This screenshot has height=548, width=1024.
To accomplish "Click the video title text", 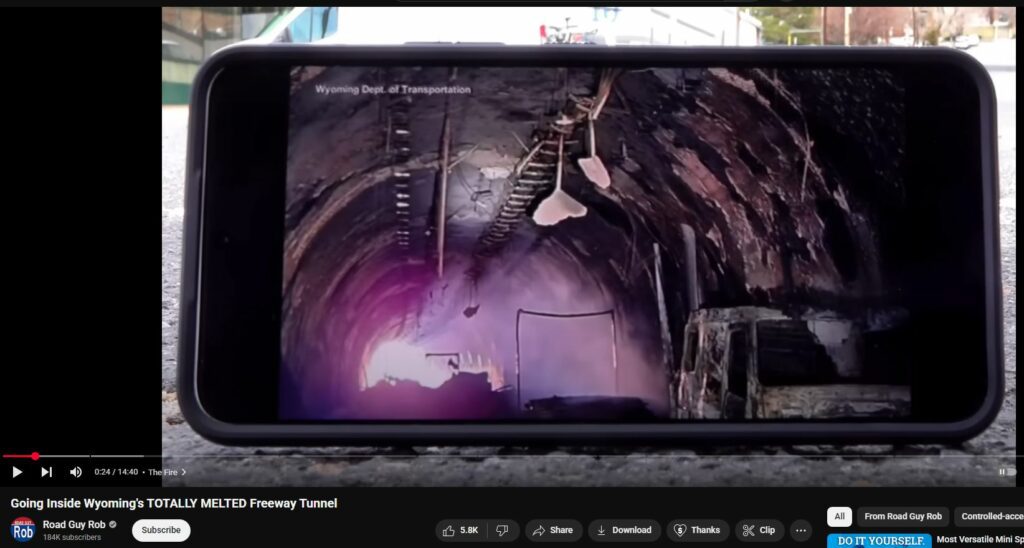I will click(174, 504).
